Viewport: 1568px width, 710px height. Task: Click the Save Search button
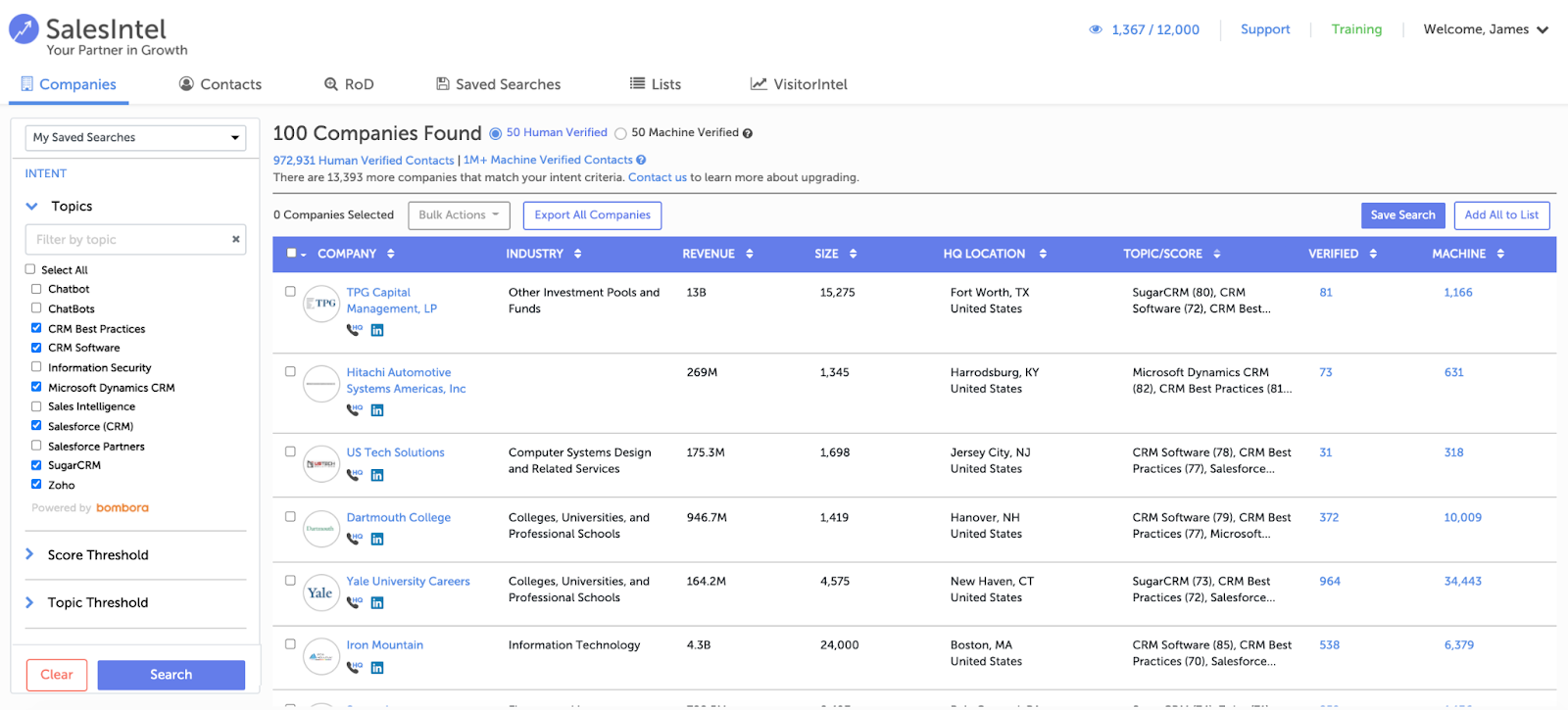[x=1402, y=215]
